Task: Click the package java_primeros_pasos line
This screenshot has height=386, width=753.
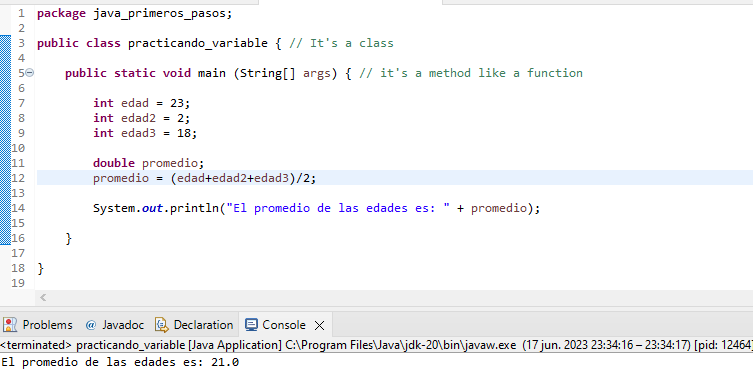Action: [134, 13]
